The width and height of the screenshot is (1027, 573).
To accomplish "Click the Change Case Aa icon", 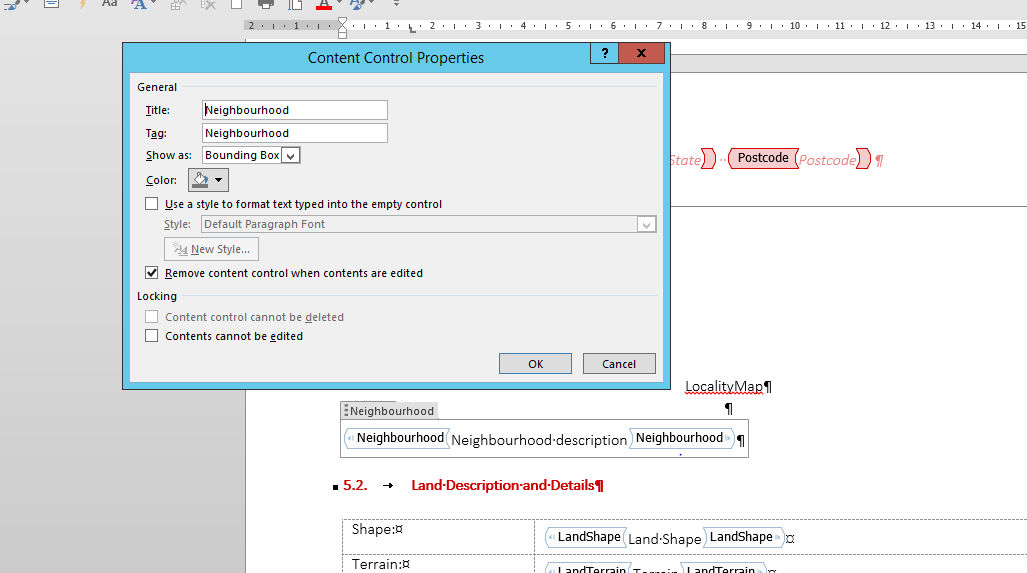I will 109,4.
